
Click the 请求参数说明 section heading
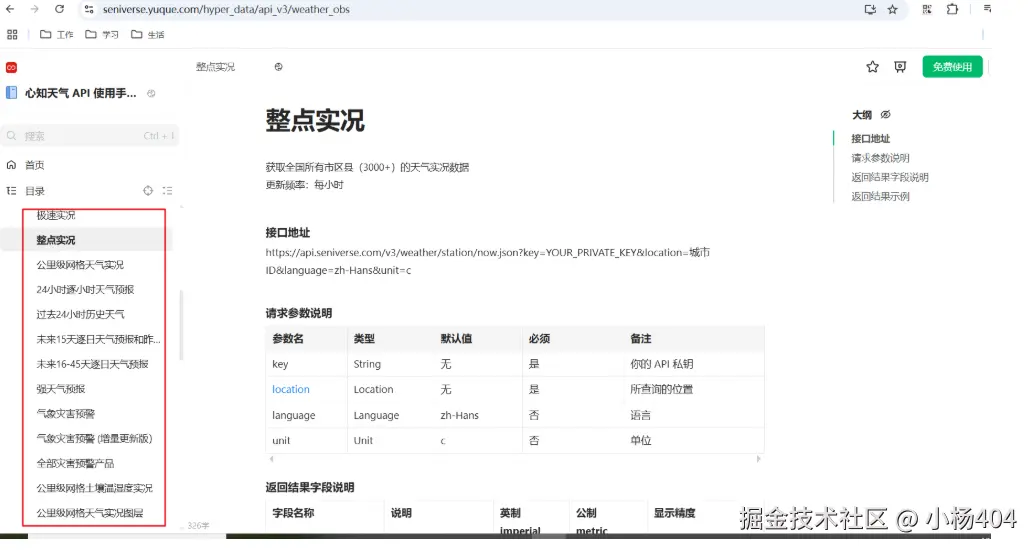click(299, 313)
